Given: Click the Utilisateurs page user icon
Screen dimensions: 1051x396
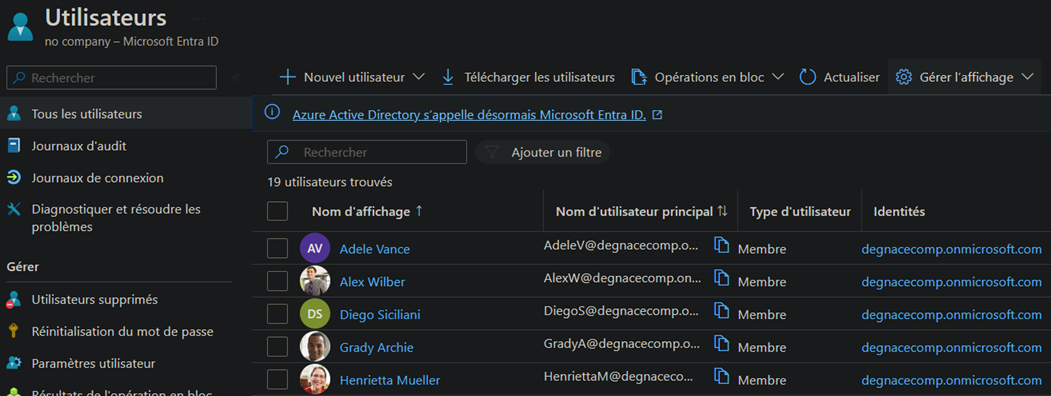Looking at the screenshot, I should coord(21,27).
